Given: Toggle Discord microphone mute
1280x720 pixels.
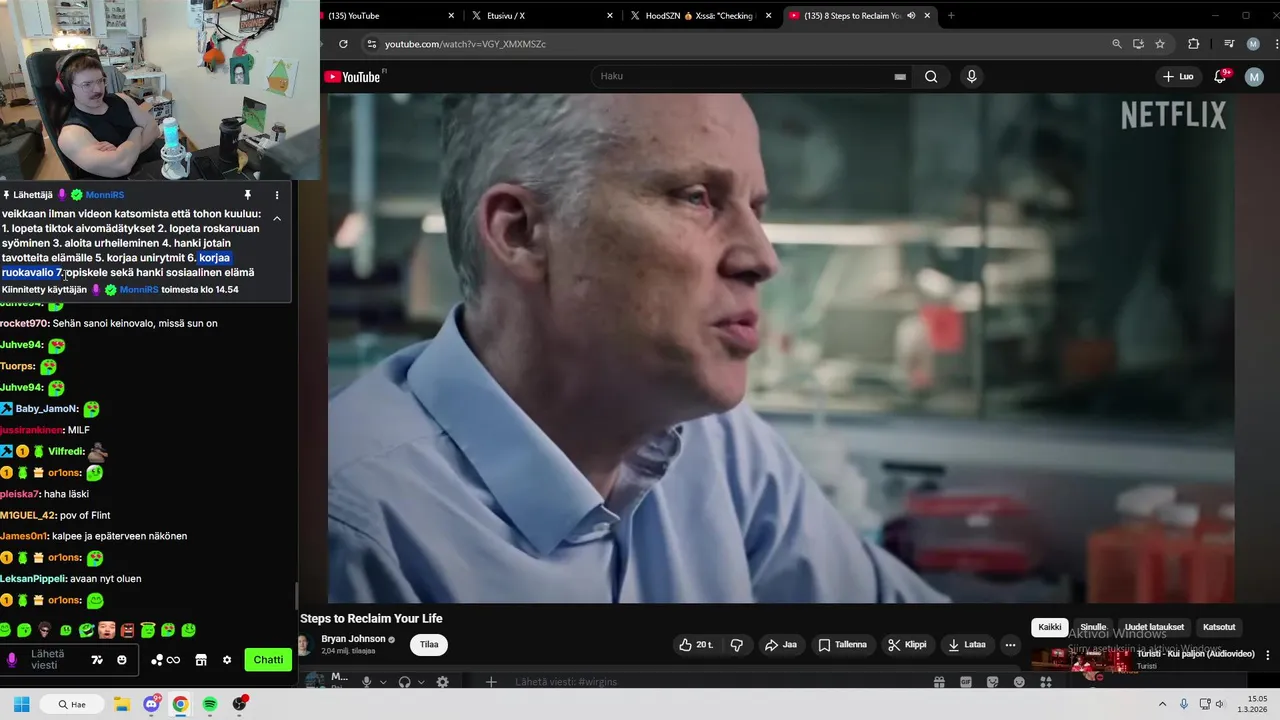Looking at the screenshot, I should click(366, 682).
